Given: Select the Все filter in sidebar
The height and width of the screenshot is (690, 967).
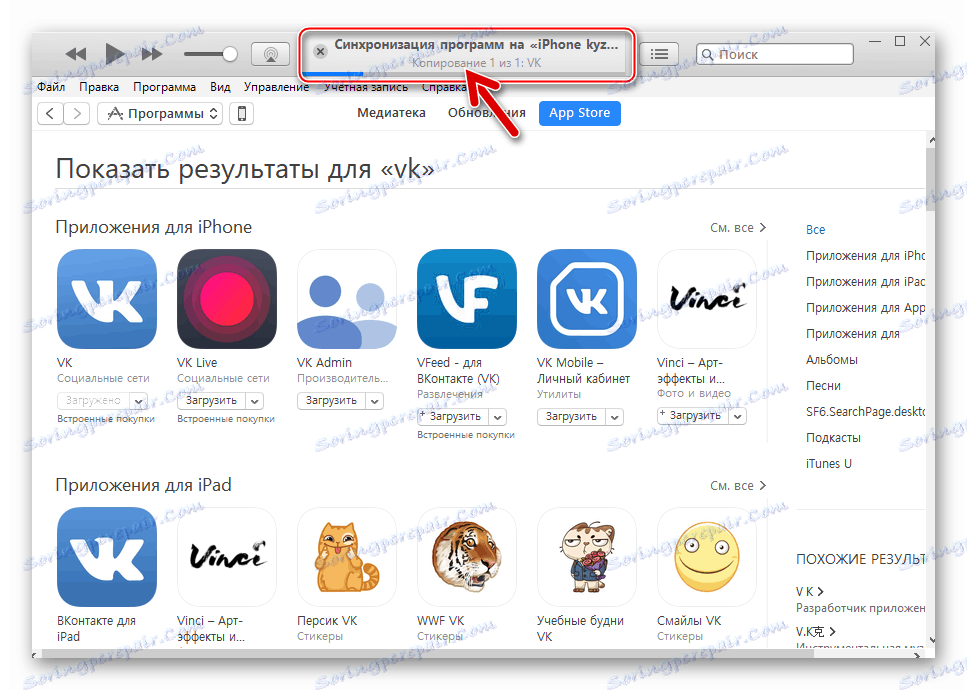Looking at the screenshot, I should point(815,229).
